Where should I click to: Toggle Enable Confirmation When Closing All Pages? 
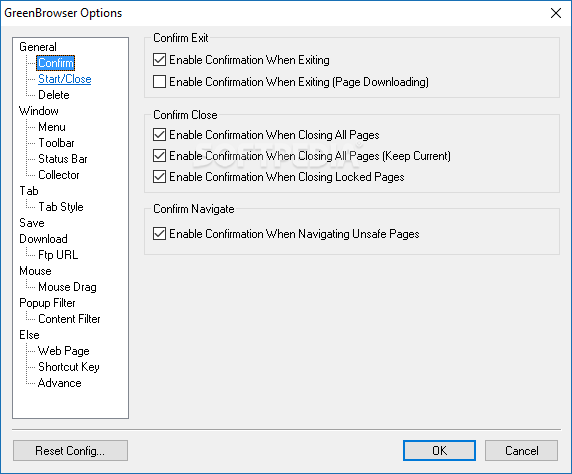click(159, 135)
